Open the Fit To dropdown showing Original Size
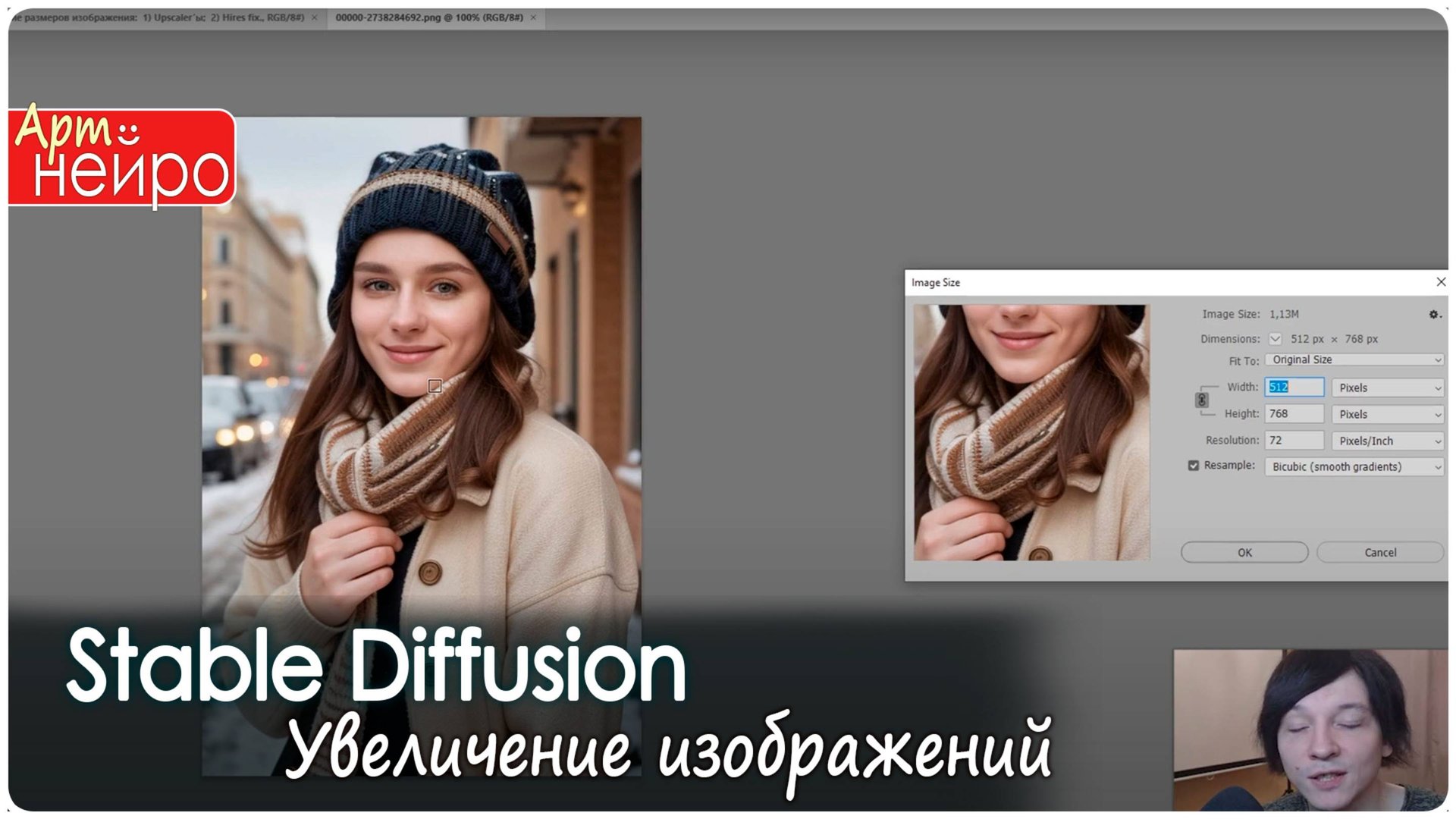Screen dimensions: 1456x819 [1354, 359]
